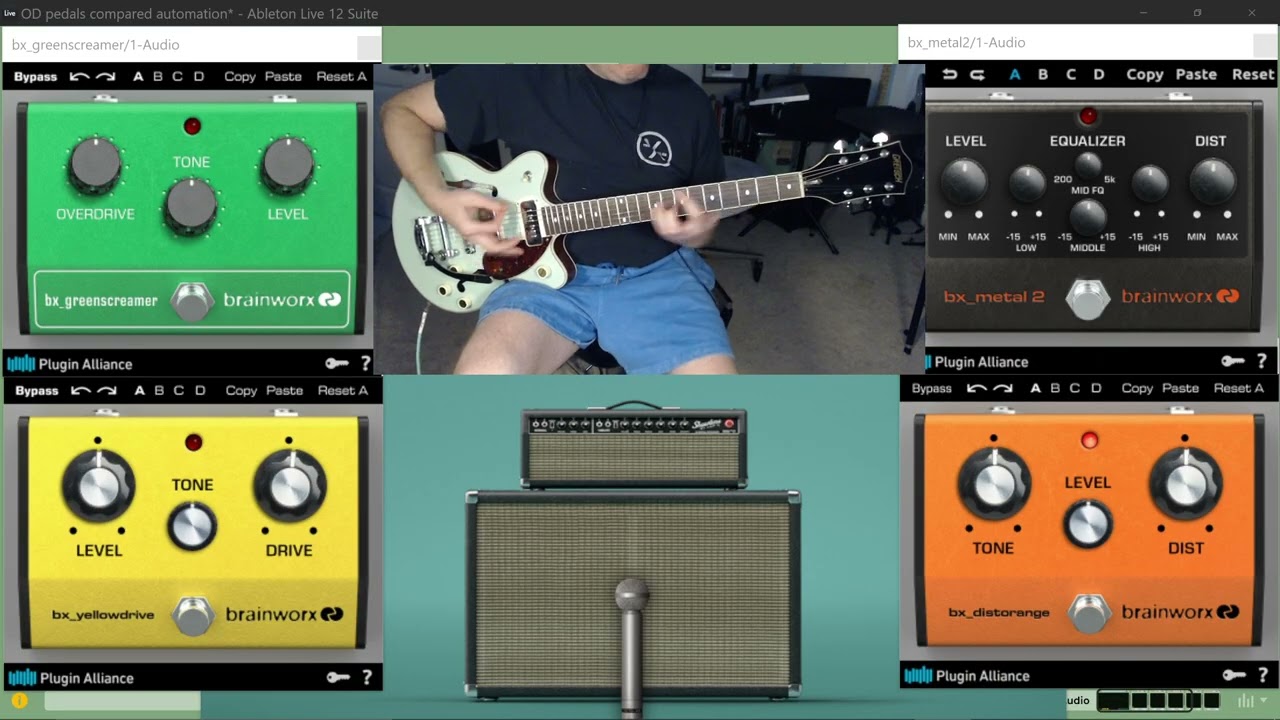
Task: Click Copy in bx_distorange toolbar
Action: point(1137,389)
